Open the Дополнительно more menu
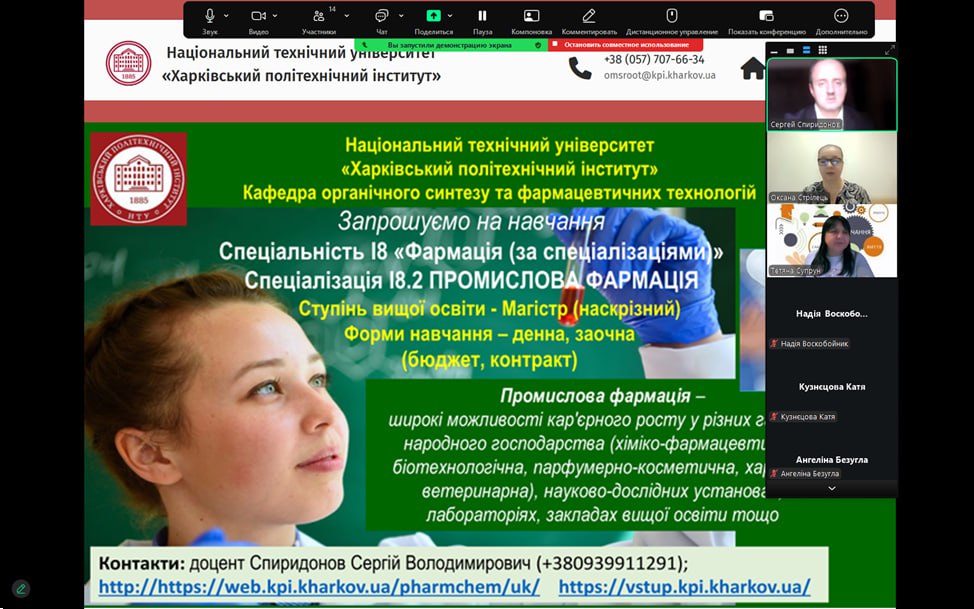Screen dimensions: 974x609 click(841, 21)
